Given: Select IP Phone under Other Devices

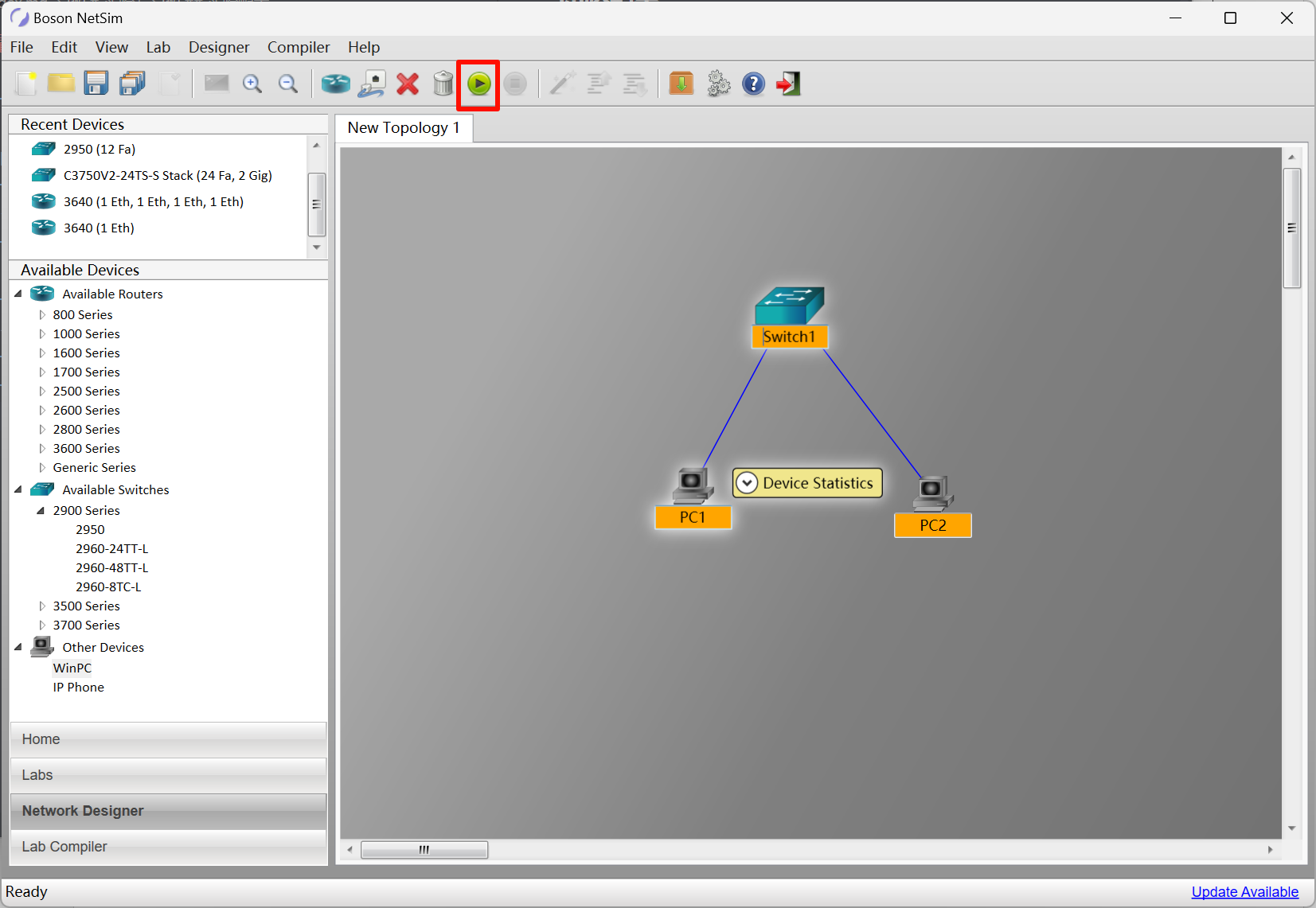Looking at the screenshot, I should tap(79, 688).
